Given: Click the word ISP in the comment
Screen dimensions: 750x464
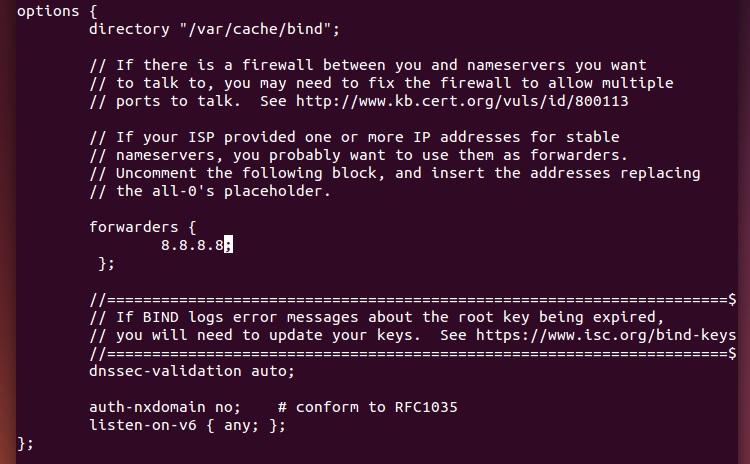Looking at the screenshot, I should coord(201,137).
